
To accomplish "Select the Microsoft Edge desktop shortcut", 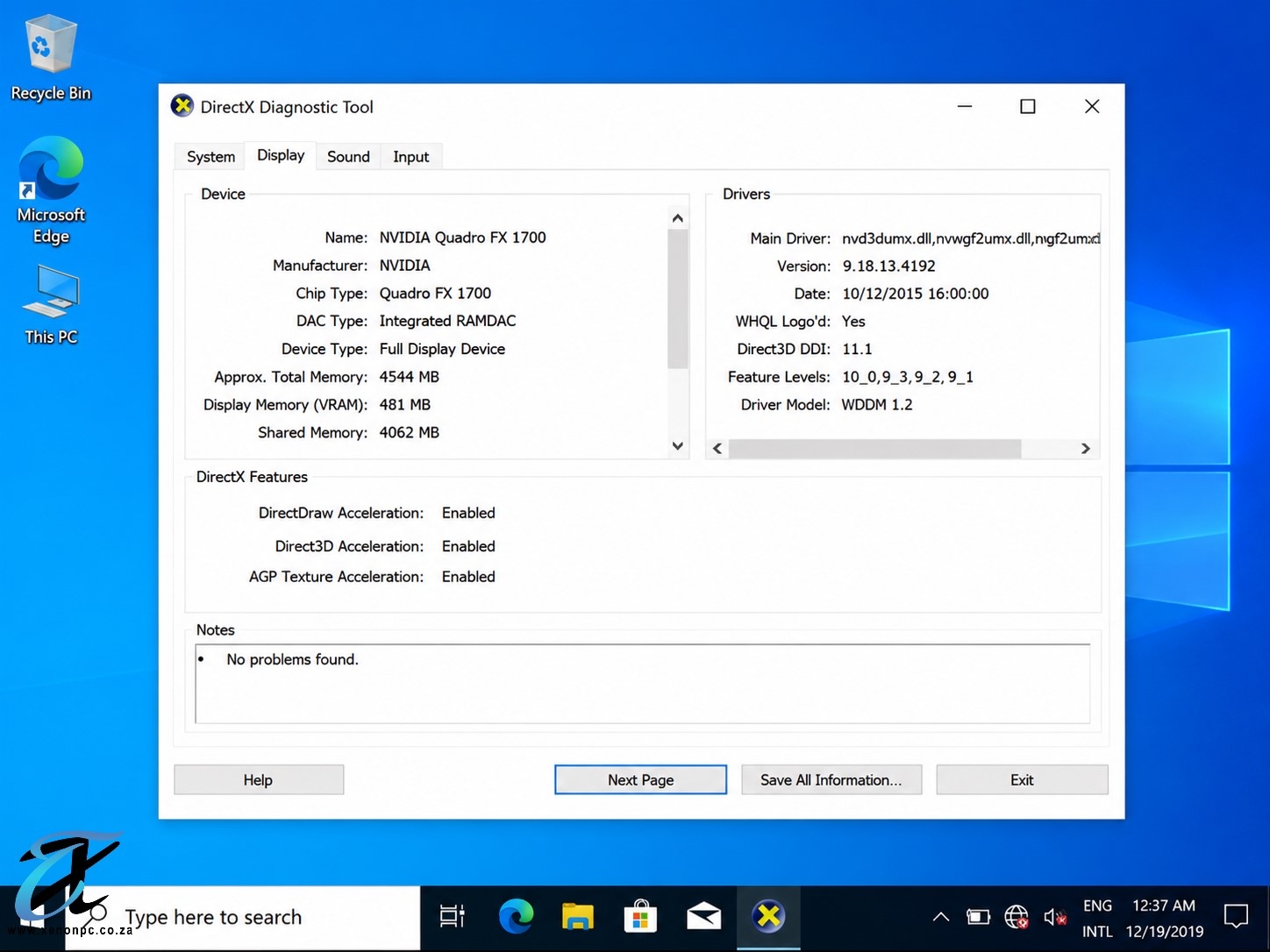I will [51, 190].
